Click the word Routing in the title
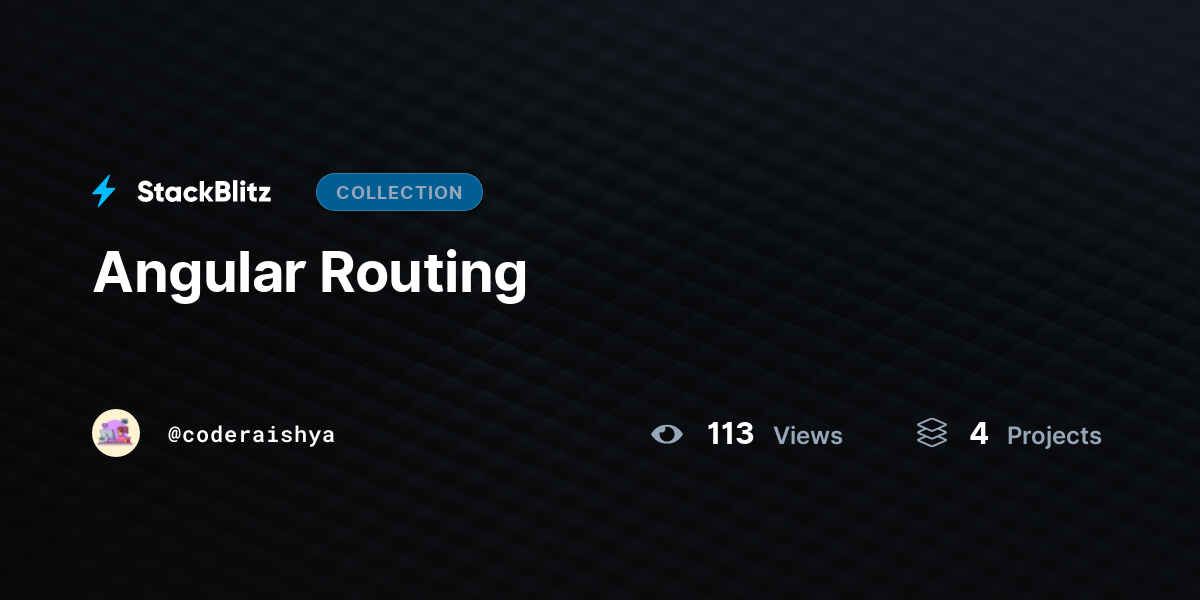 [424, 272]
